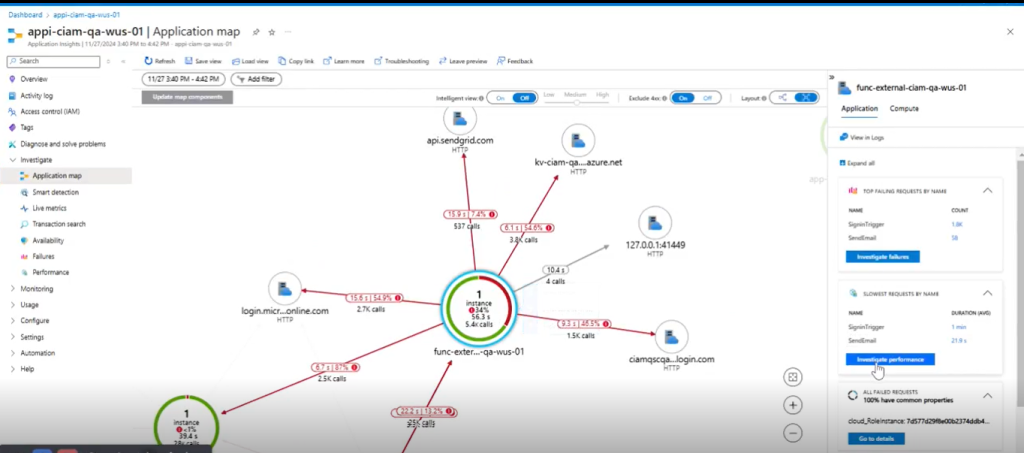The image size is (1024, 453).
Task: Click Leave preview
Action: coord(463,61)
